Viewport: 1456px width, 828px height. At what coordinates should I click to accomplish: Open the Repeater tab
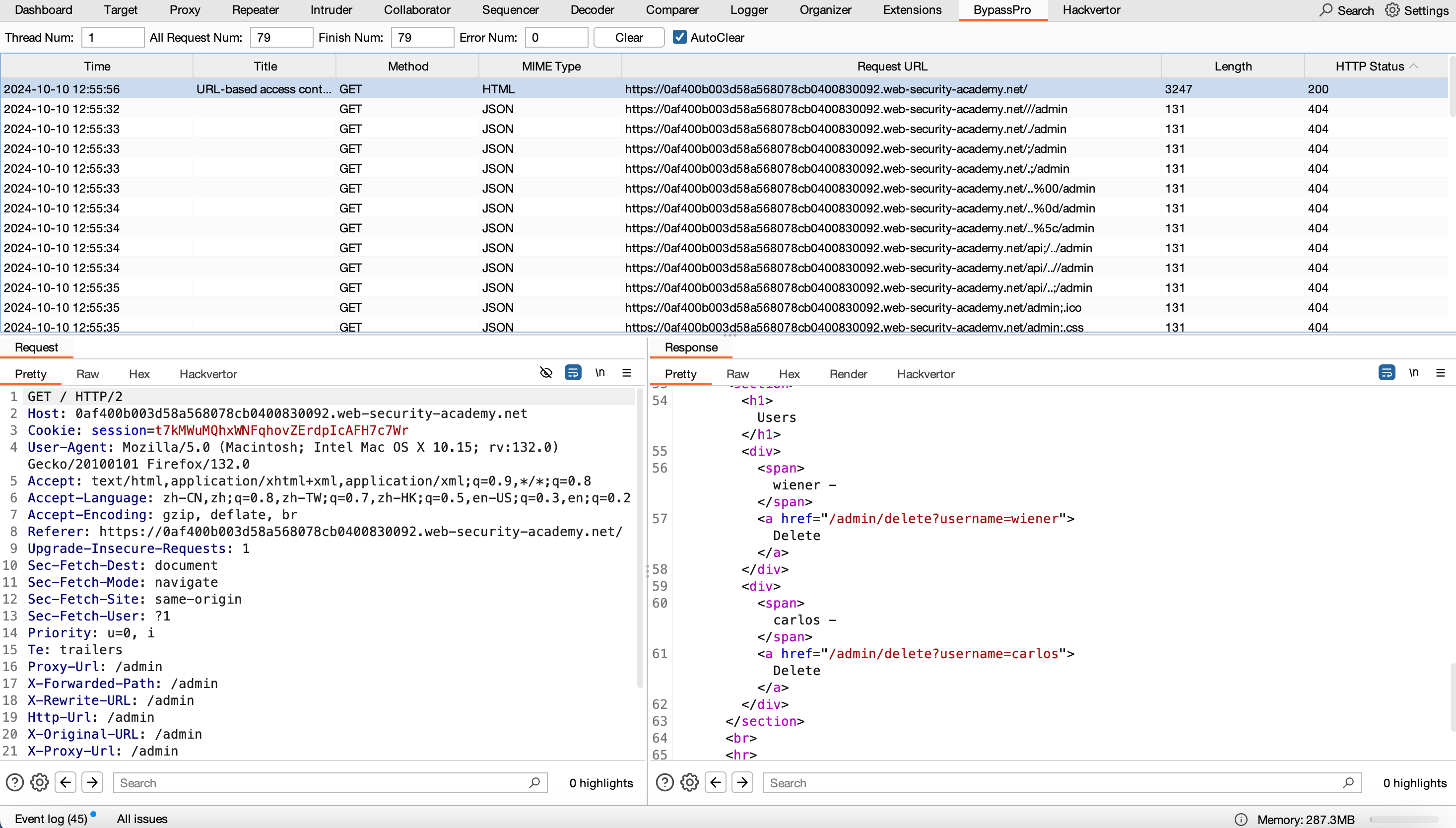pyautogui.click(x=255, y=9)
